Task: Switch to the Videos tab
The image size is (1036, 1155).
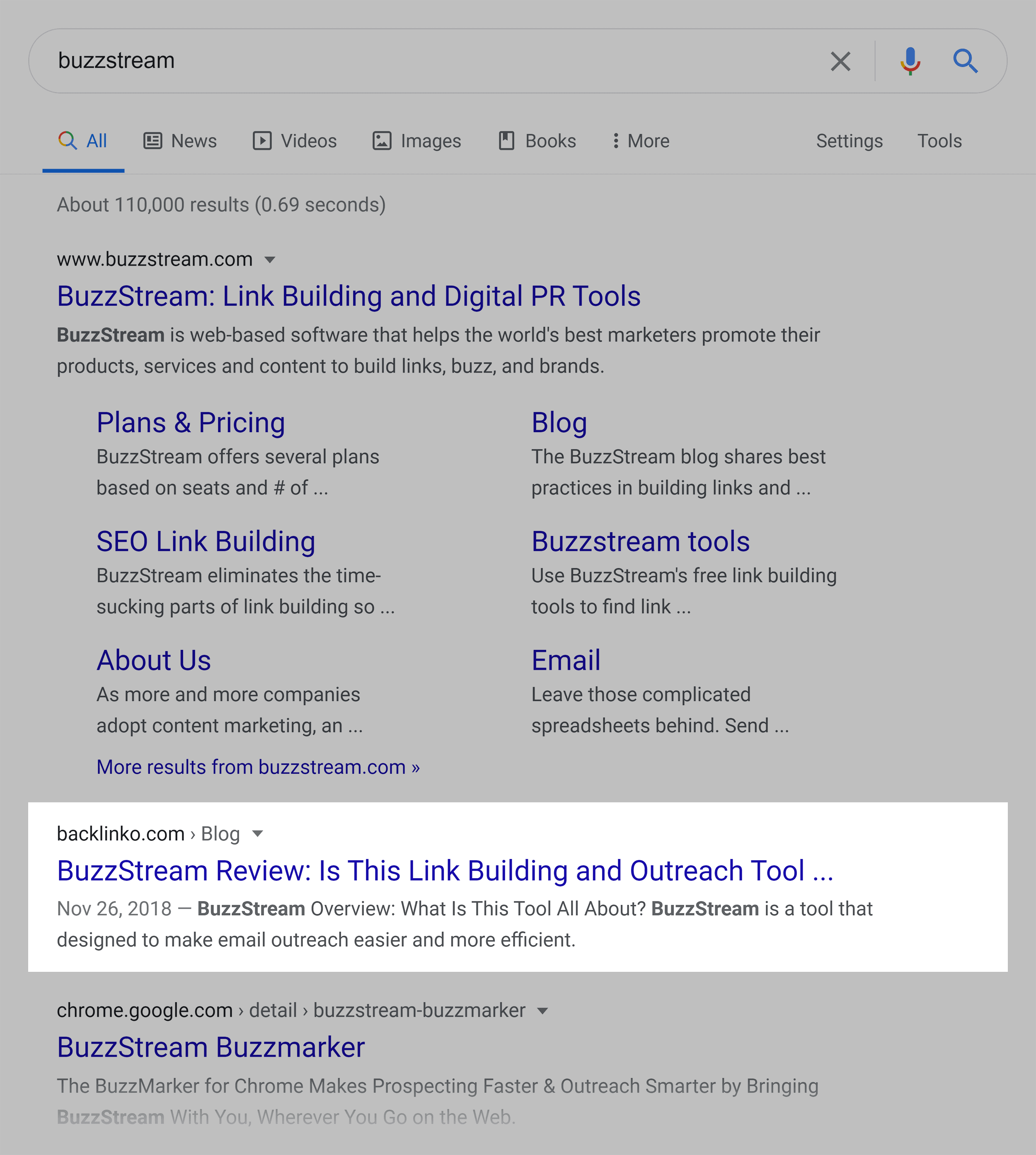Action: coord(294,140)
